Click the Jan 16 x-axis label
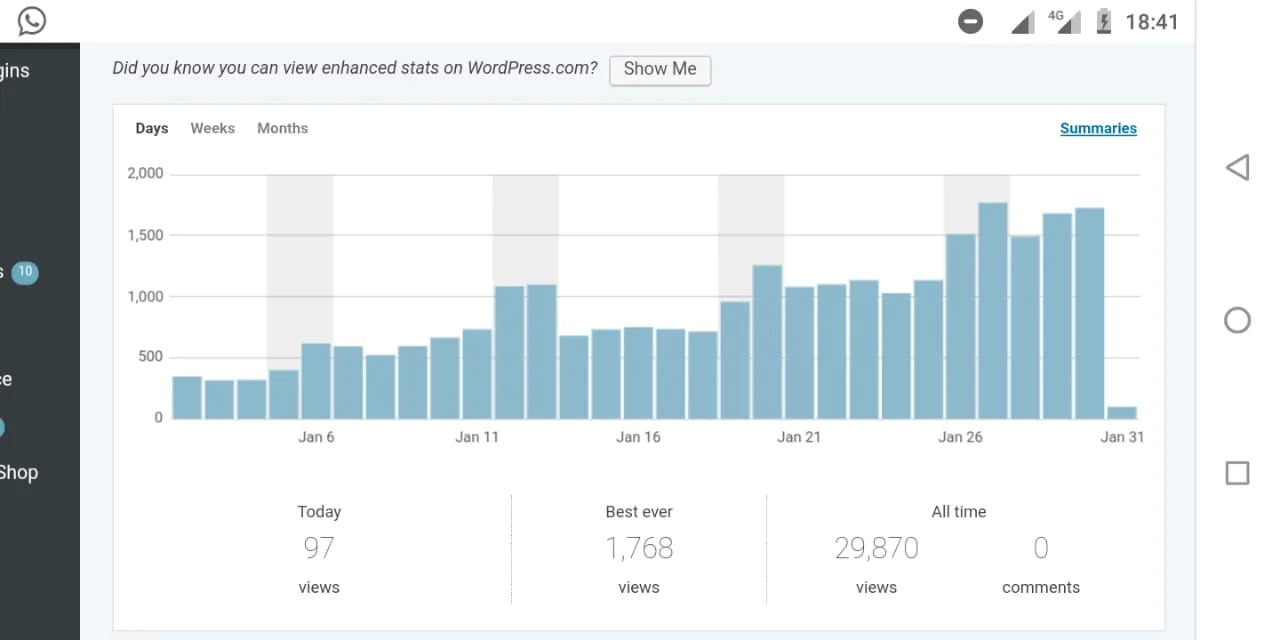Viewport: 1280px width, 640px height. 638,437
